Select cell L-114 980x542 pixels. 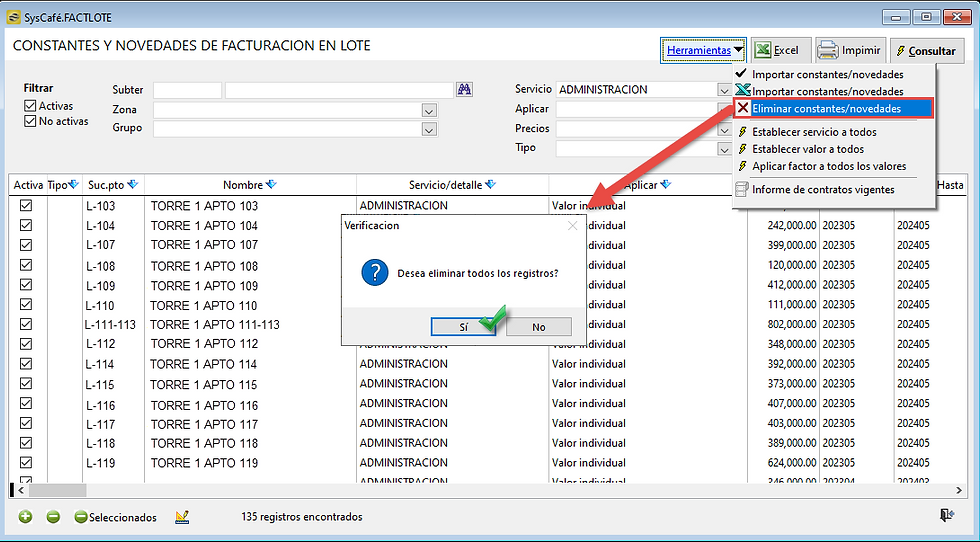(x=100, y=364)
